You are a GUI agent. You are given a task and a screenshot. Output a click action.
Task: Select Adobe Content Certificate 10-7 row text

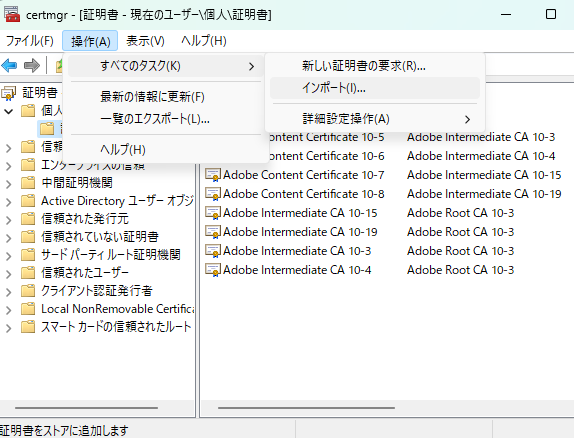[x=303, y=175]
